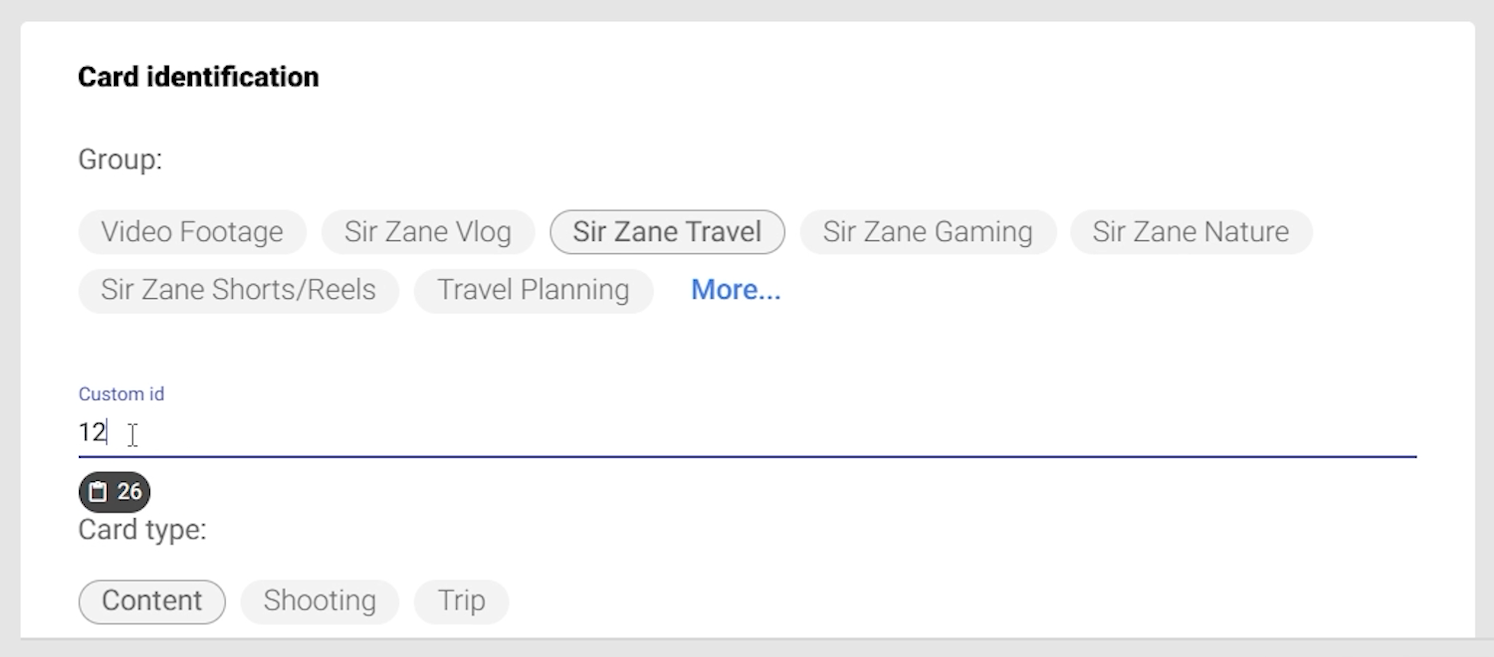
Task: Choose the Sir Zane Shorts/Reels group
Action: point(238,290)
